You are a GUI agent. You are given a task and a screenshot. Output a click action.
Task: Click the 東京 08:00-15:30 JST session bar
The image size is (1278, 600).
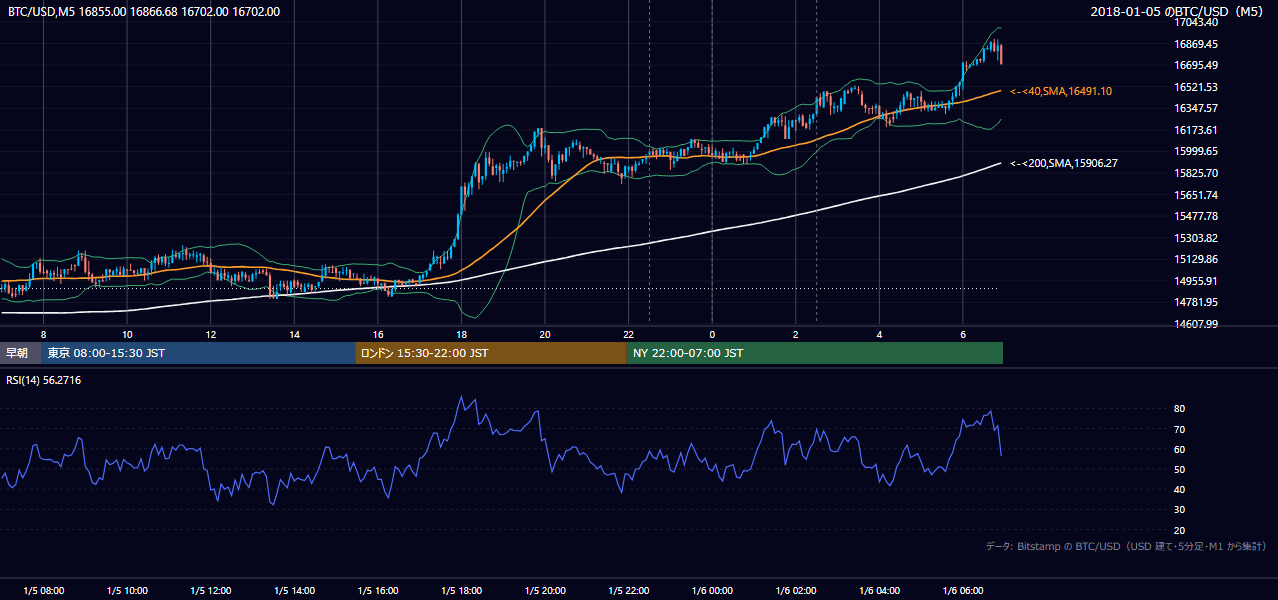pyautogui.click(x=198, y=353)
